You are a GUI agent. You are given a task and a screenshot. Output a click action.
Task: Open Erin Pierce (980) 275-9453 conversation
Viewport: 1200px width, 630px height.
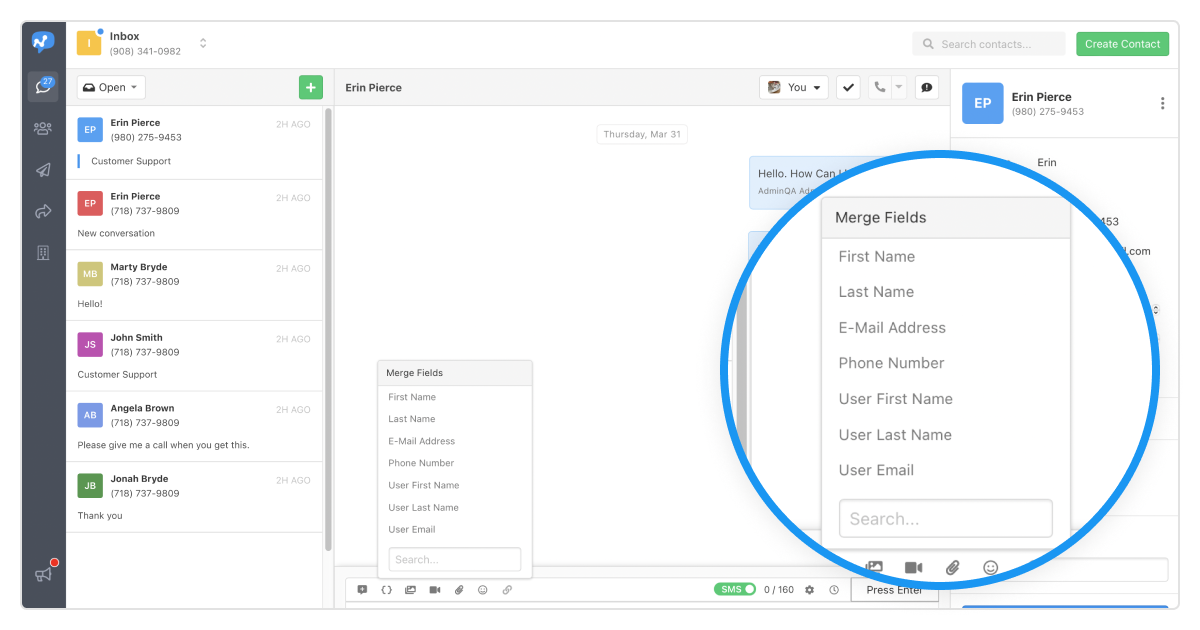pyautogui.click(x=195, y=142)
